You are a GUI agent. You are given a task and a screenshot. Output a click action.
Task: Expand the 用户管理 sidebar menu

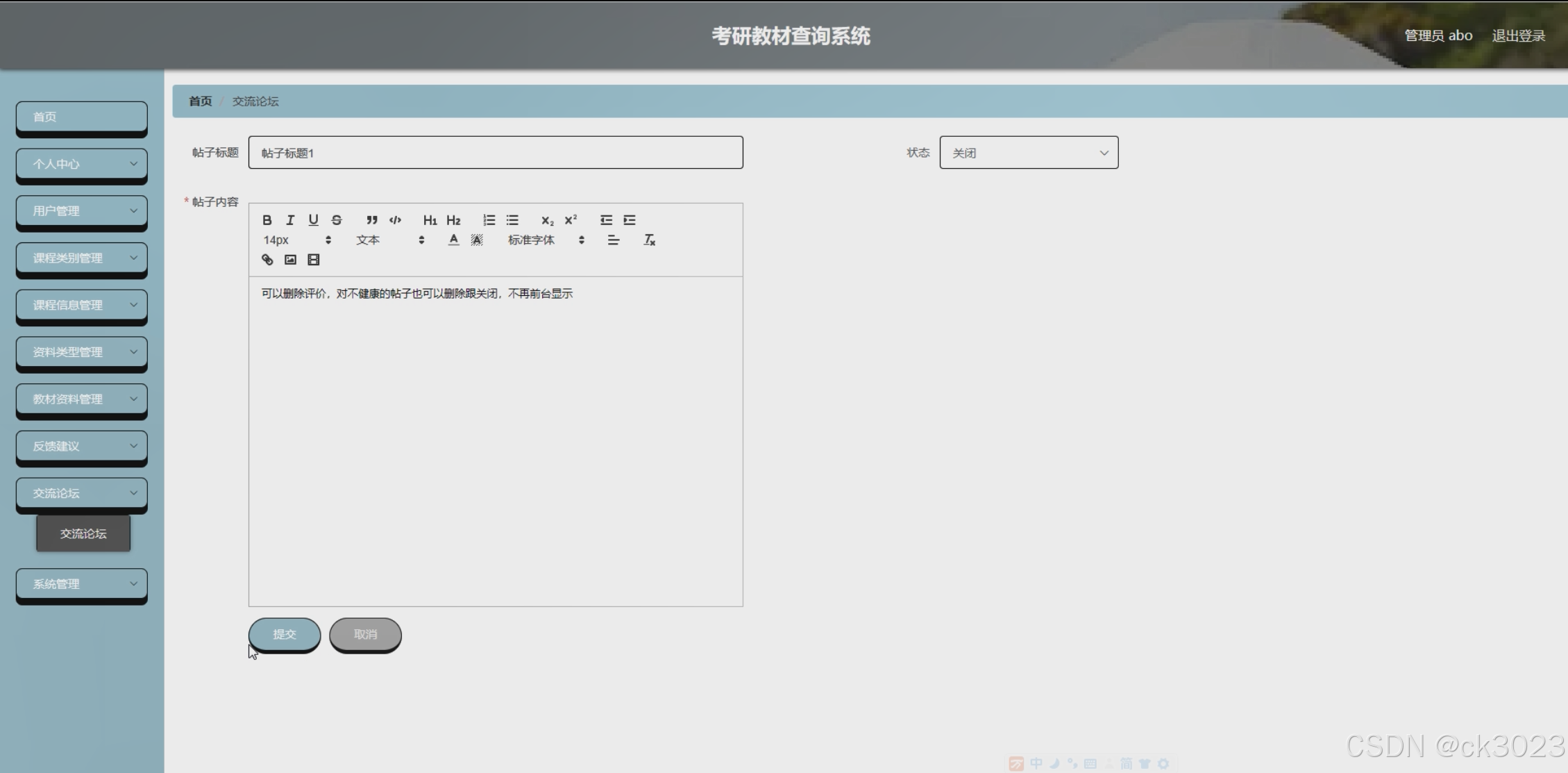tap(82, 210)
